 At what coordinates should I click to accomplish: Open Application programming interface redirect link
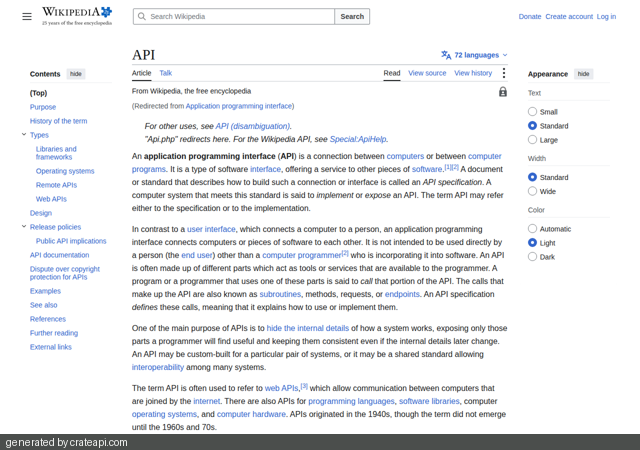(x=239, y=106)
